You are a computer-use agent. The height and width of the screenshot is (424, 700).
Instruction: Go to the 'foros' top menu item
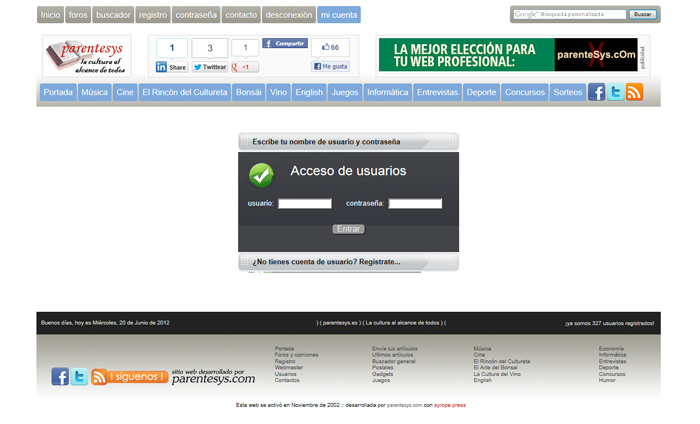(x=78, y=15)
